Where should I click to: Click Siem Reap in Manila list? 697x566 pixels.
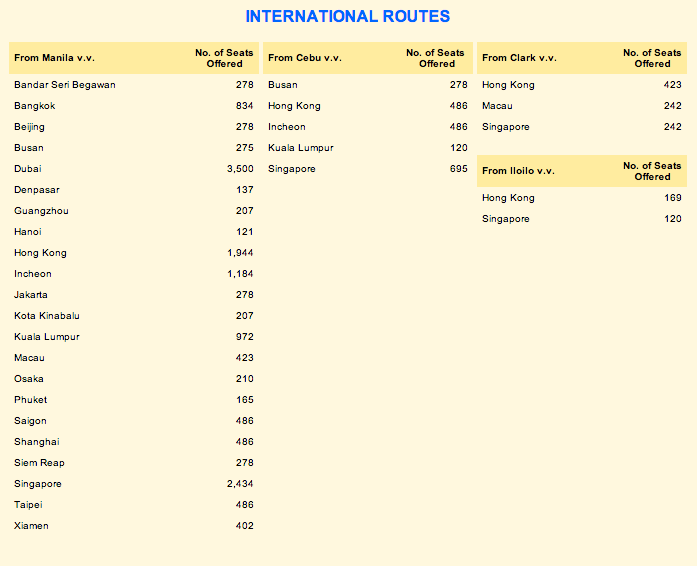(39, 463)
